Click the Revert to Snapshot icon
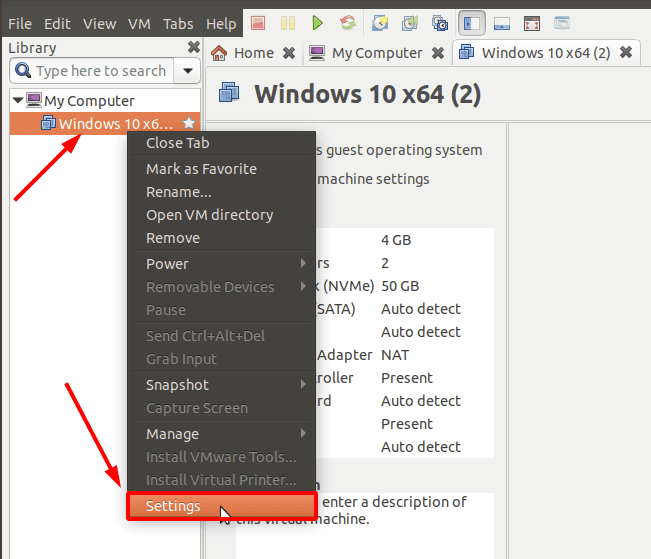Screen dimensions: 651x559 [x=410, y=23]
